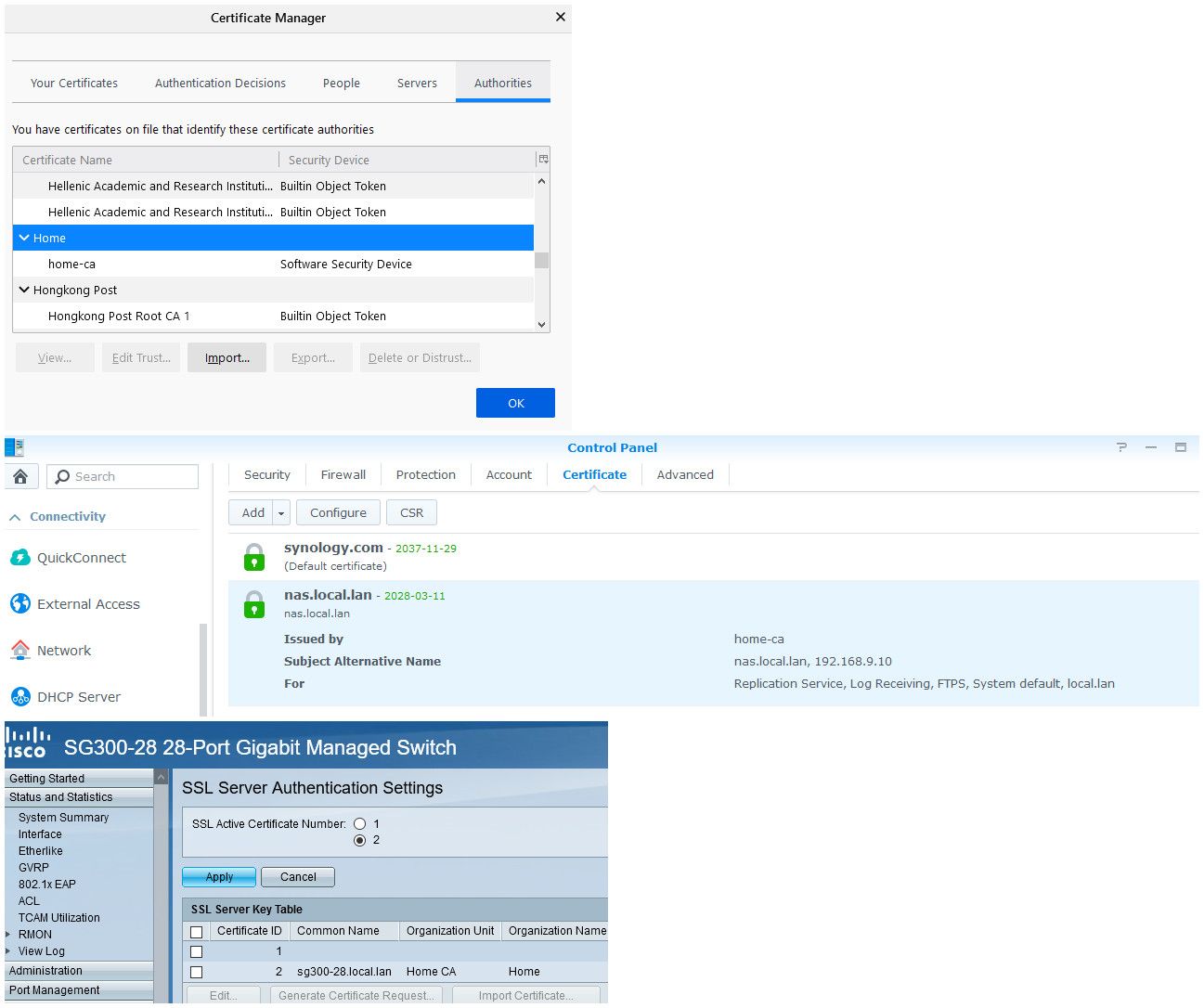Switch to Your Certificates tab
The image size is (1204, 1008).
point(74,83)
